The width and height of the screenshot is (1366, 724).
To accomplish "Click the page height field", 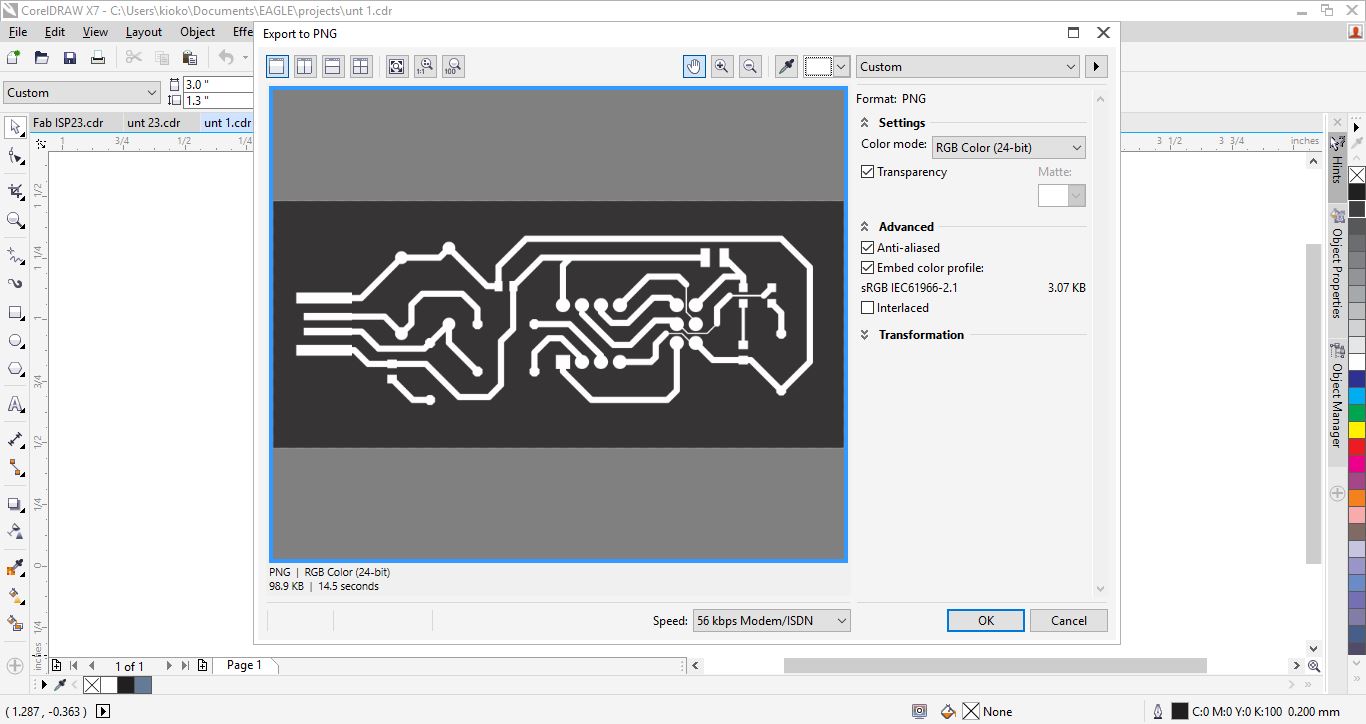I will pos(217,101).
